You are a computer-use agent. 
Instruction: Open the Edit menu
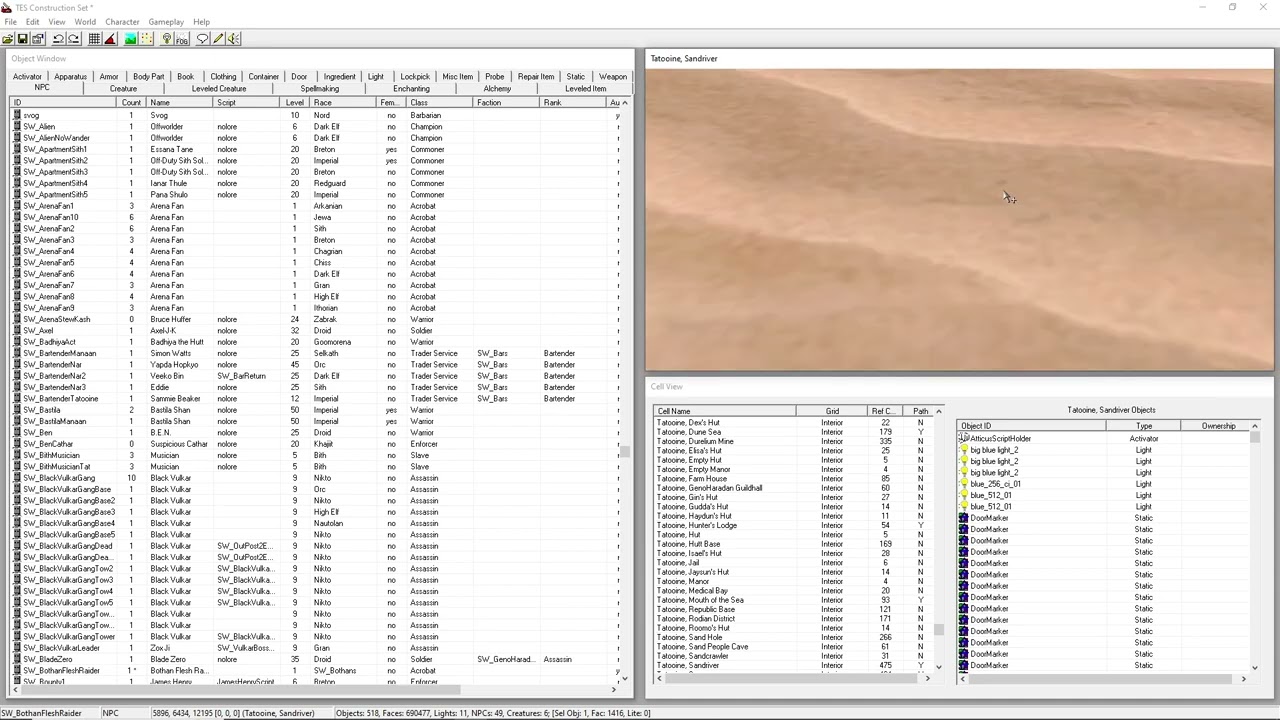click(32, 22)
